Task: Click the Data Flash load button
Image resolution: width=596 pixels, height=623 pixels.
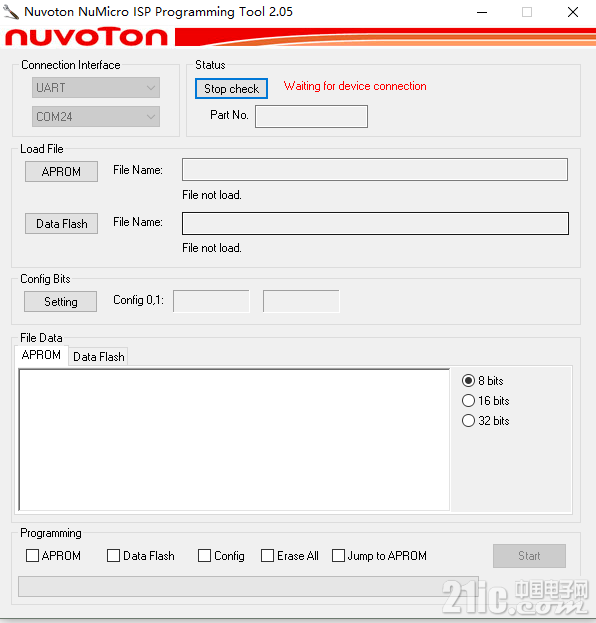Action: point(61,224)
